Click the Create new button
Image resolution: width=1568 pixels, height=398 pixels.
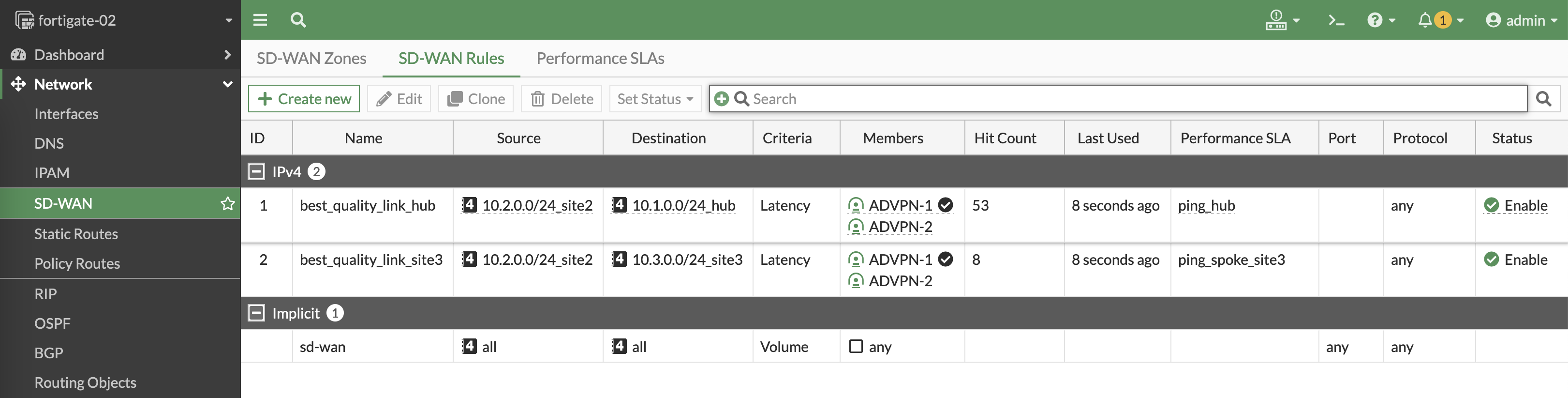click(x=304, y=99)
